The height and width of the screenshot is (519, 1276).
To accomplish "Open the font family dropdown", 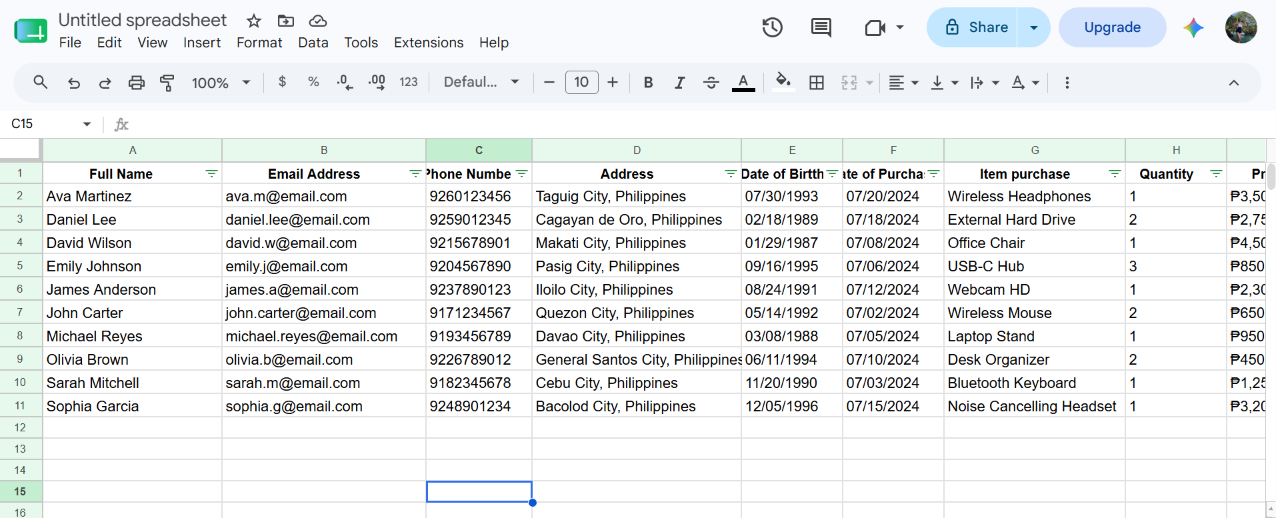I will pos(482,82).
